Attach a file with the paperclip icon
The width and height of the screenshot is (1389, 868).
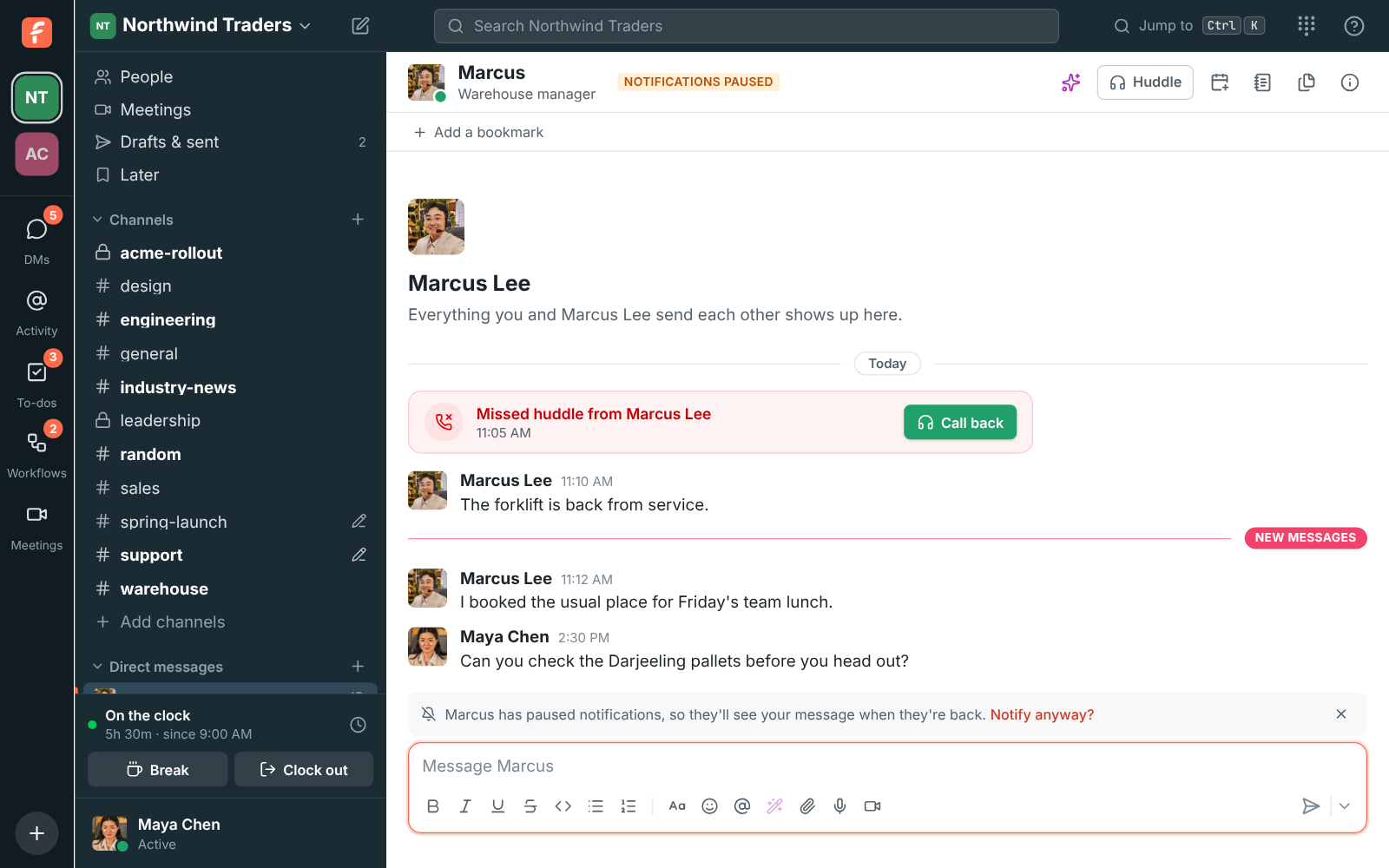tap(807, 806)
